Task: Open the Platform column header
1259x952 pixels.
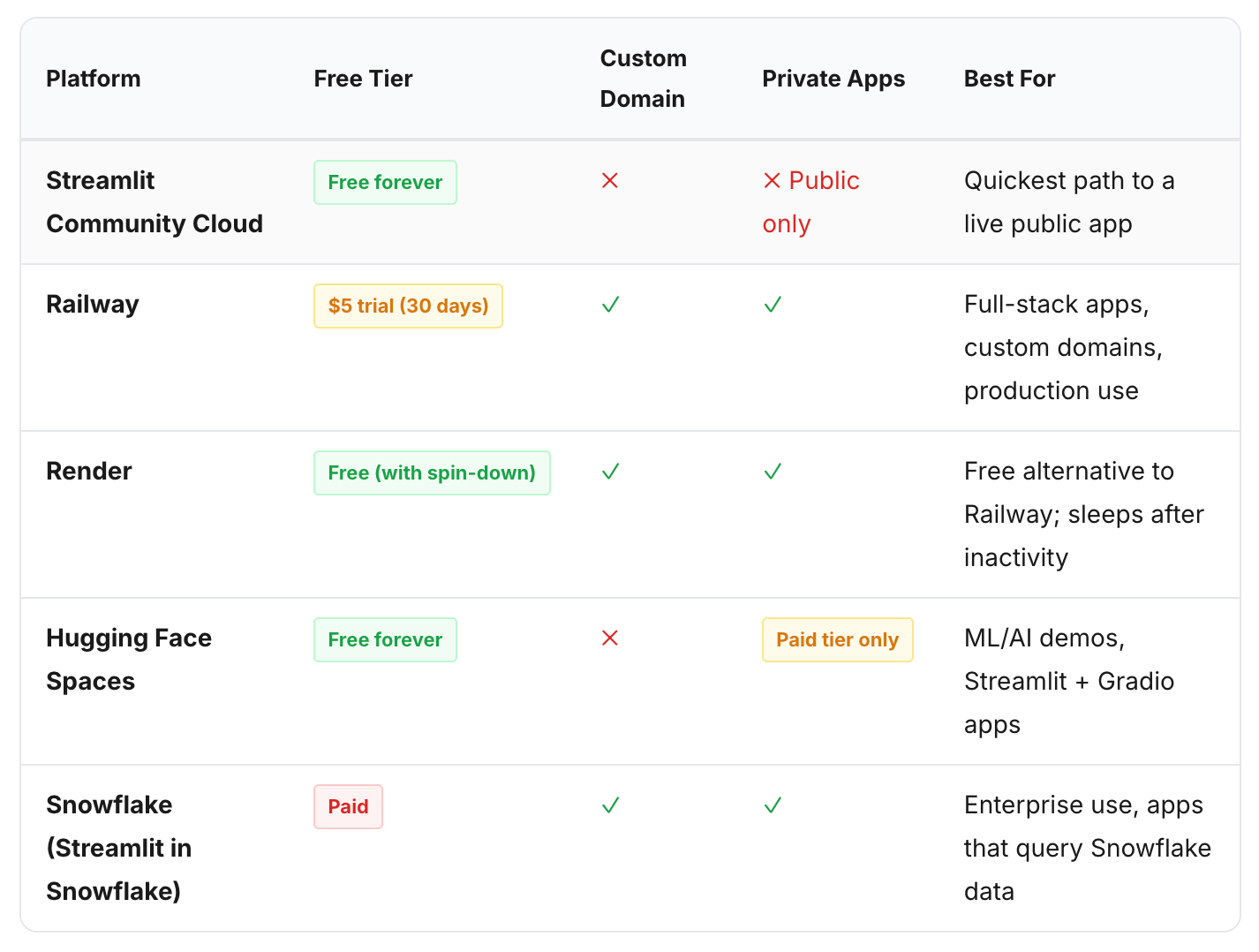Action: point(94,79)
